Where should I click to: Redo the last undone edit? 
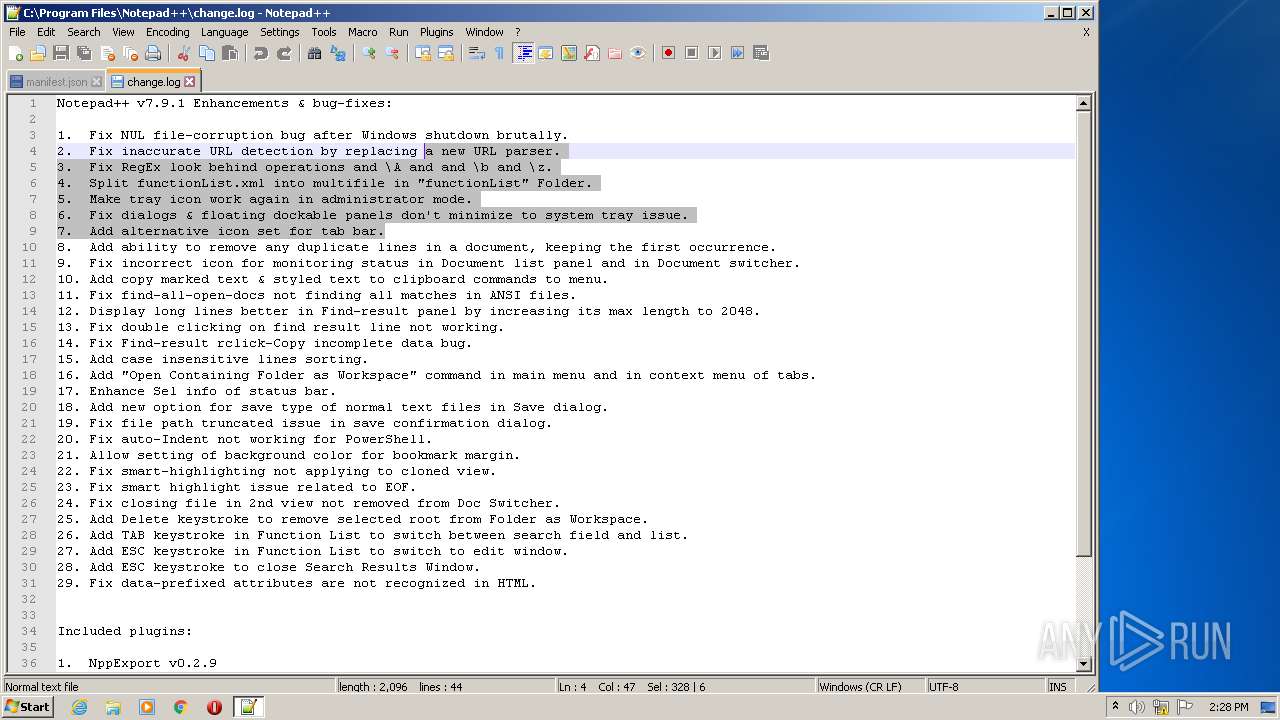(x=284, y=53)
